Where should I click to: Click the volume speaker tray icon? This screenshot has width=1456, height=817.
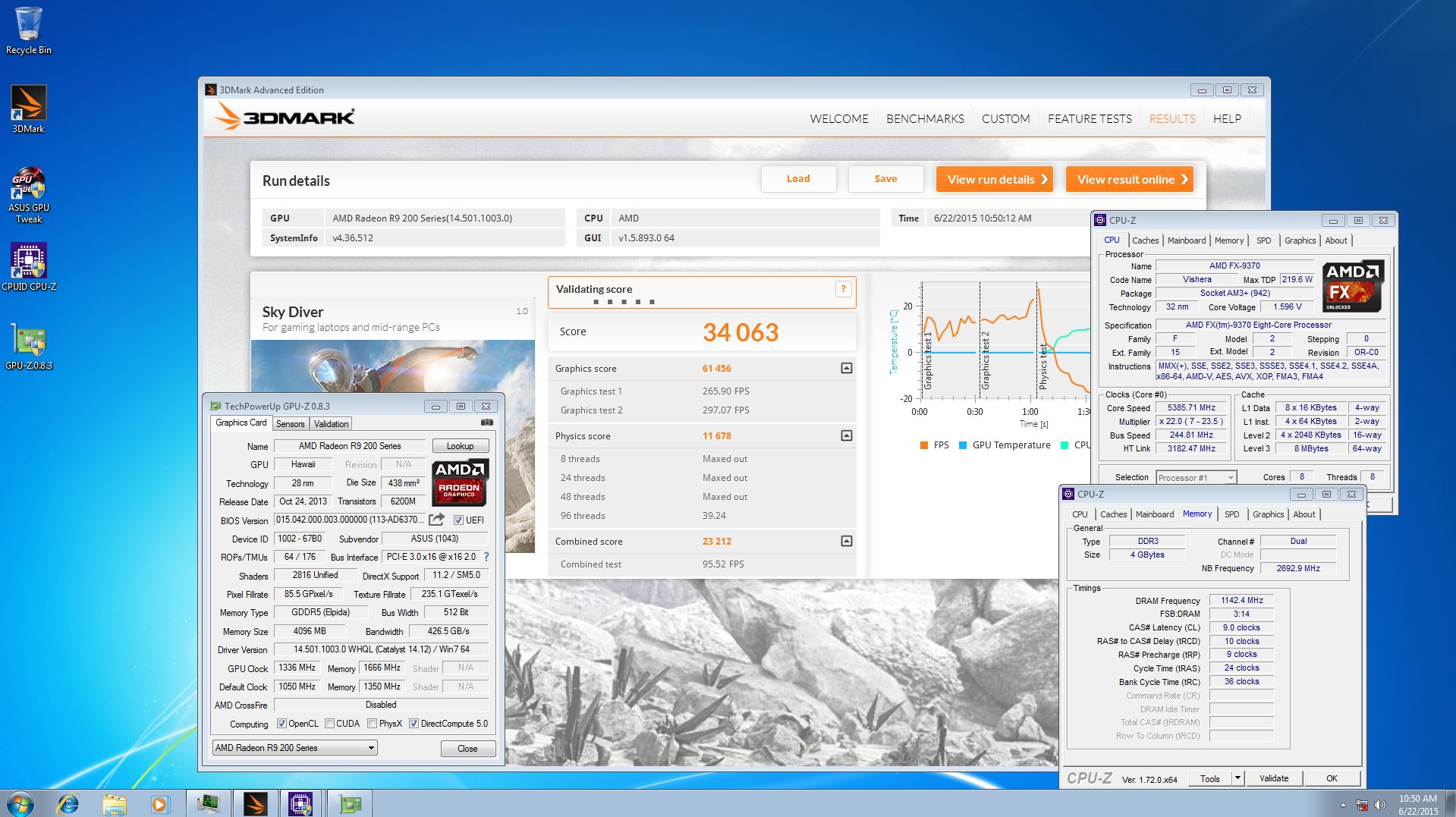[x=1379, y=804]
